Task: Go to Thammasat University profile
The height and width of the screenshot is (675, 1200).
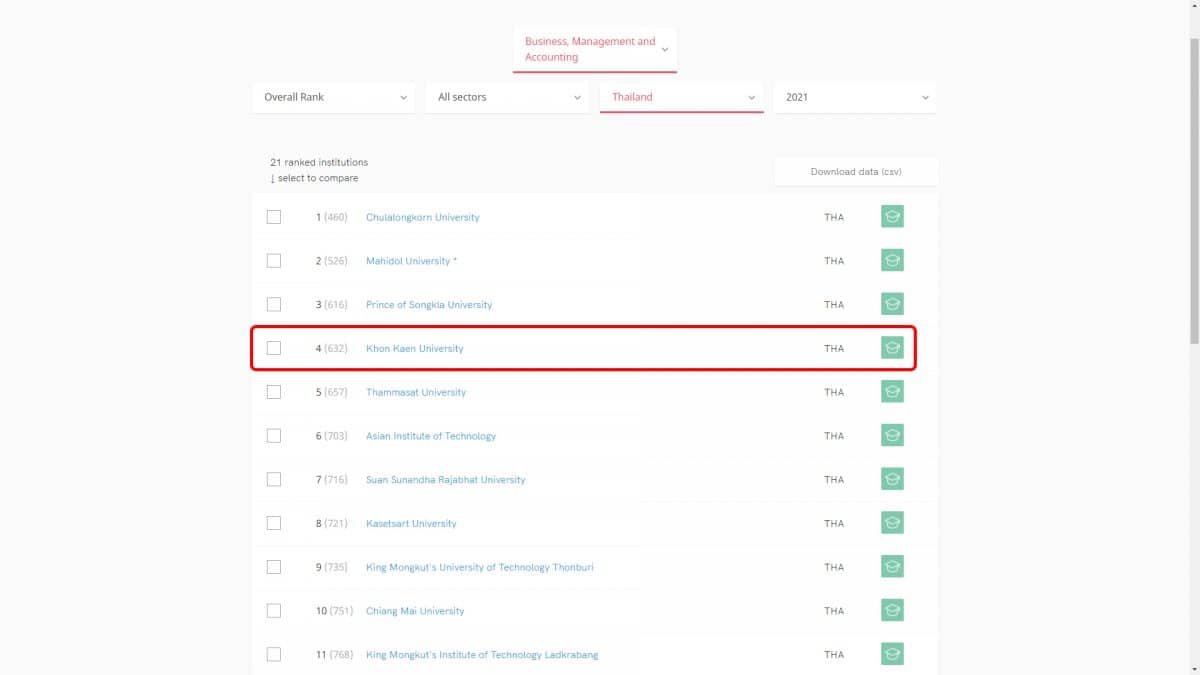Action: pyautogui.click(x=416, y=392)
